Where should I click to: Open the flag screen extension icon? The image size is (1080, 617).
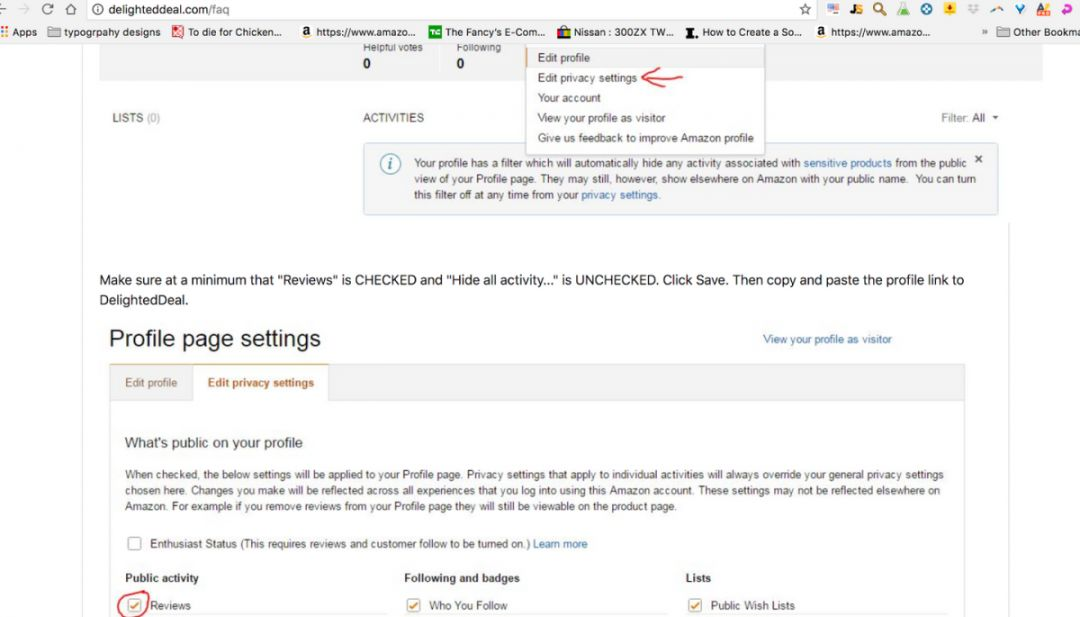(833, 9)
